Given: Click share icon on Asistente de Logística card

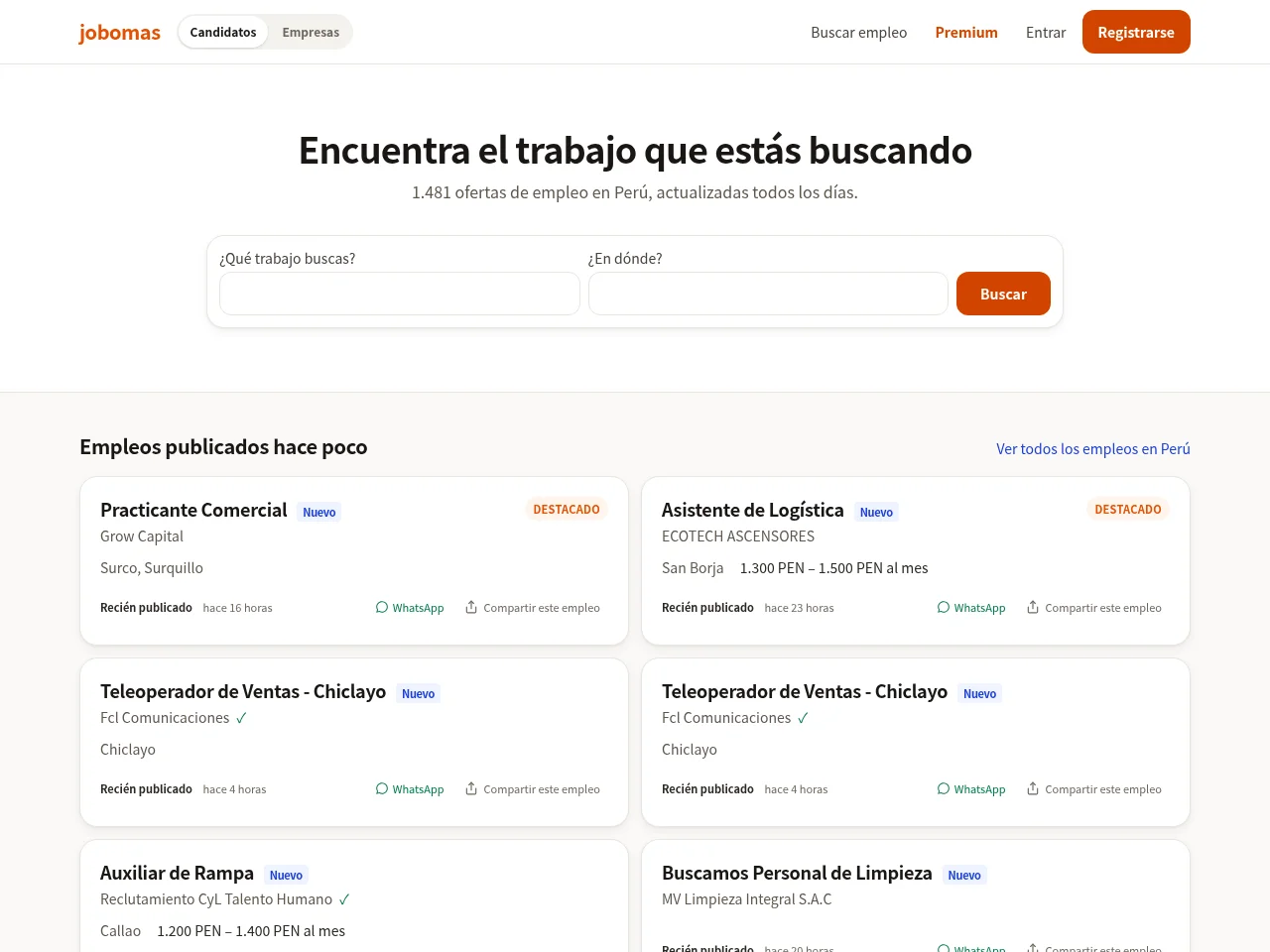Looking at the screenshot, I should tap(1033, 607).
